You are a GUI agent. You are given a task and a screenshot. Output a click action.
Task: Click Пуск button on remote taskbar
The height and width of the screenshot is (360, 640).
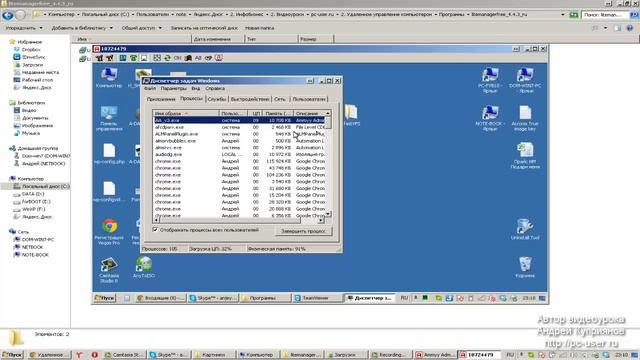click(105, 298)
